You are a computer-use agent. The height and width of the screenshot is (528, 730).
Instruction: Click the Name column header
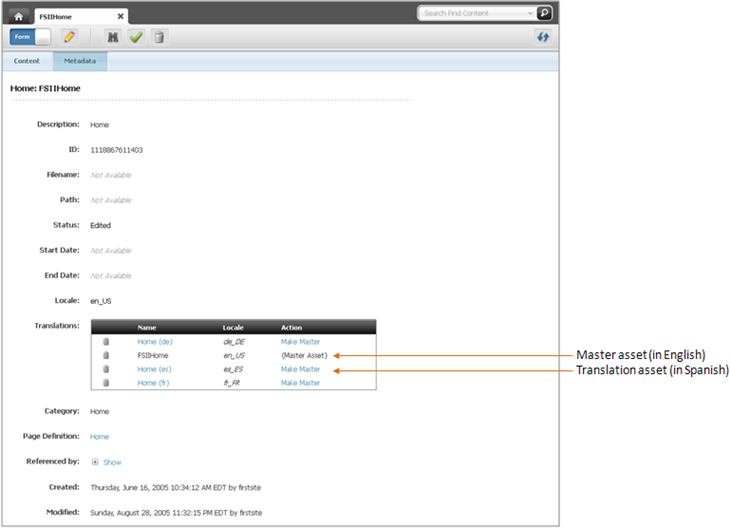[x=147, y=327]
